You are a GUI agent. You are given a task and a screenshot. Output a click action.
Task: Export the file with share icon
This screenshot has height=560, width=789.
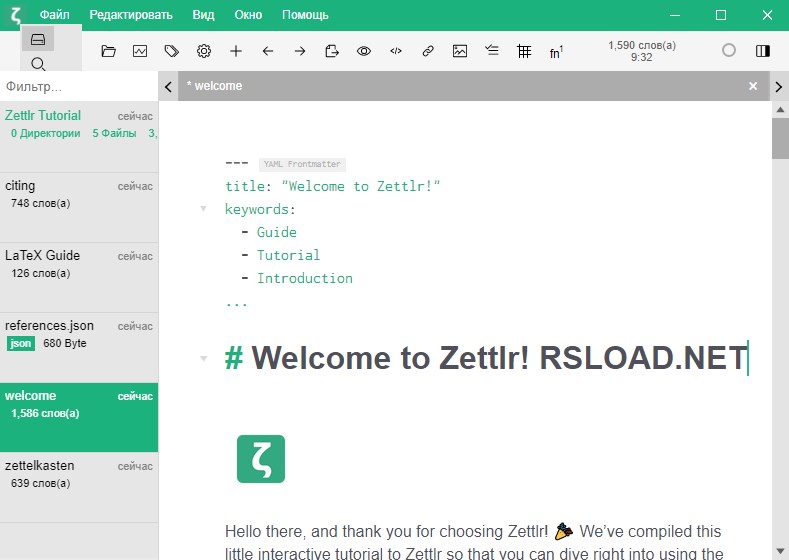[332, 51]
